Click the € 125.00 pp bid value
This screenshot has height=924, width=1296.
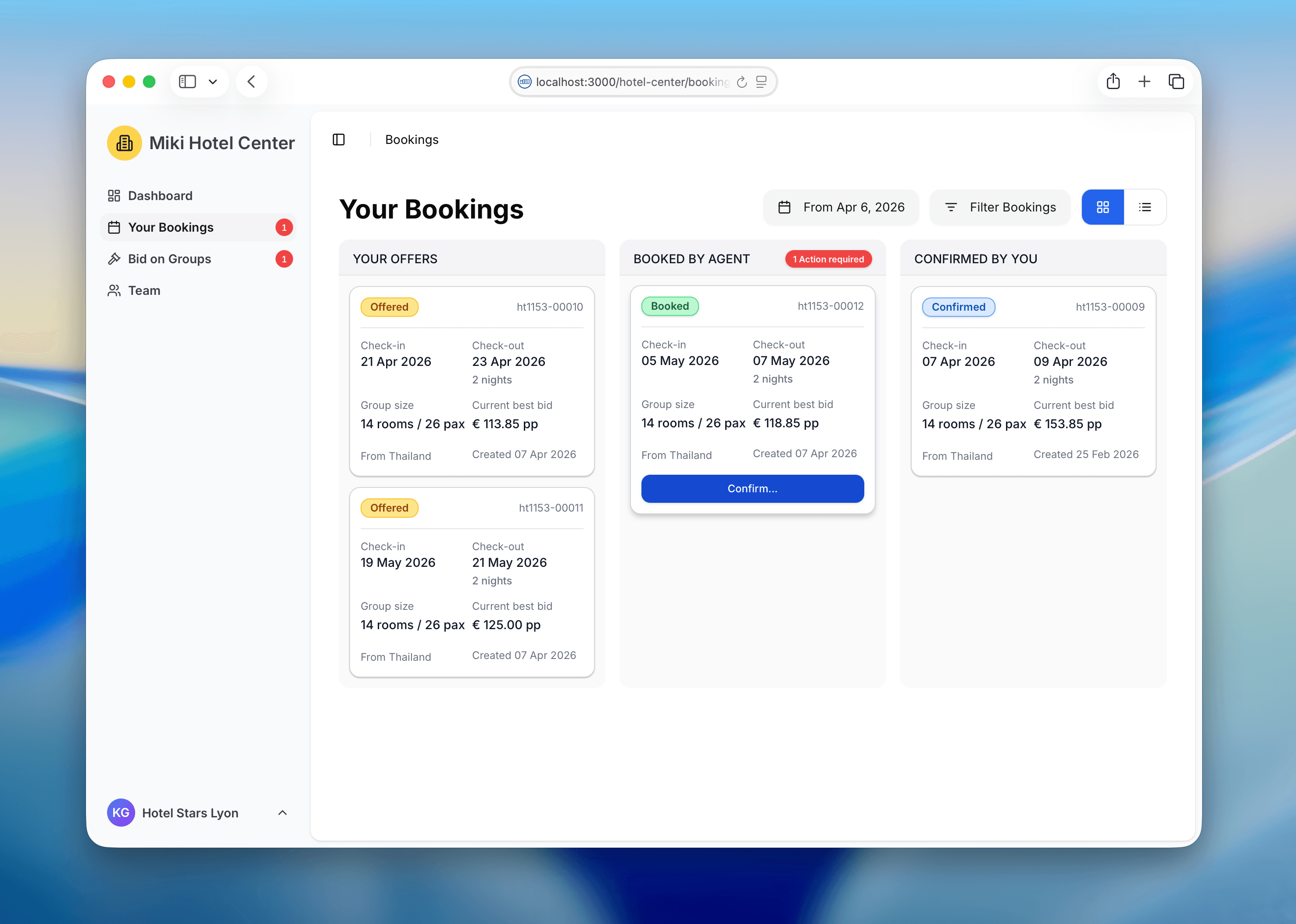coord(506,625)
